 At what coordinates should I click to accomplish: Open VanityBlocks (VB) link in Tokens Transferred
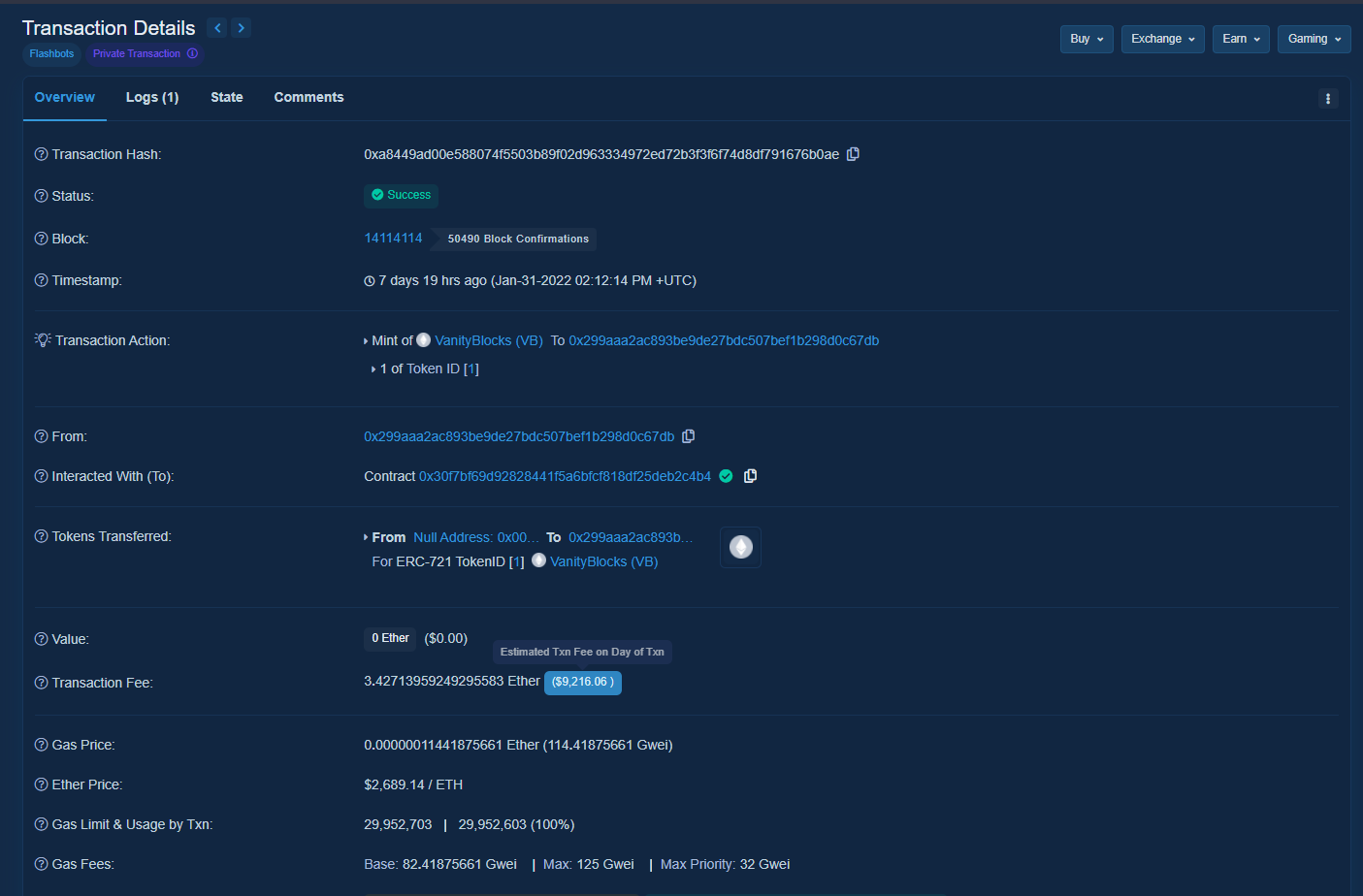coord(604,561)
